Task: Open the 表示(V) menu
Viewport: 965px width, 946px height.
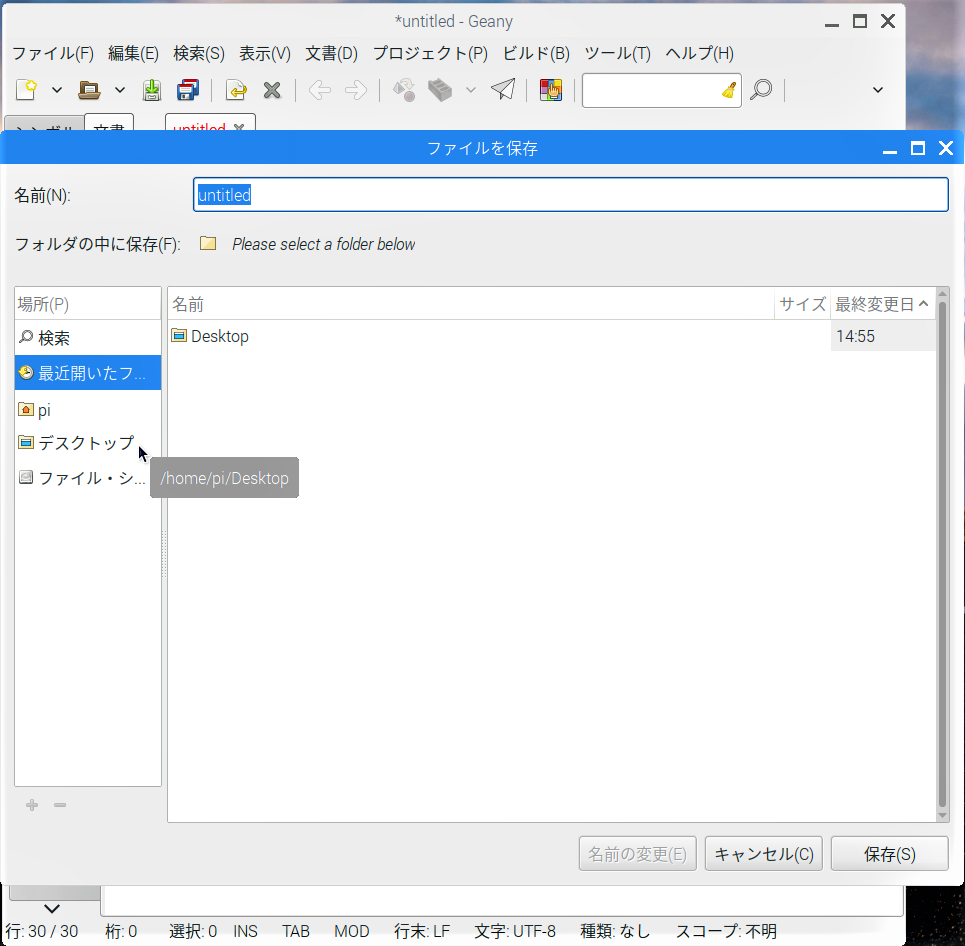Action: [x=265, y=54]
